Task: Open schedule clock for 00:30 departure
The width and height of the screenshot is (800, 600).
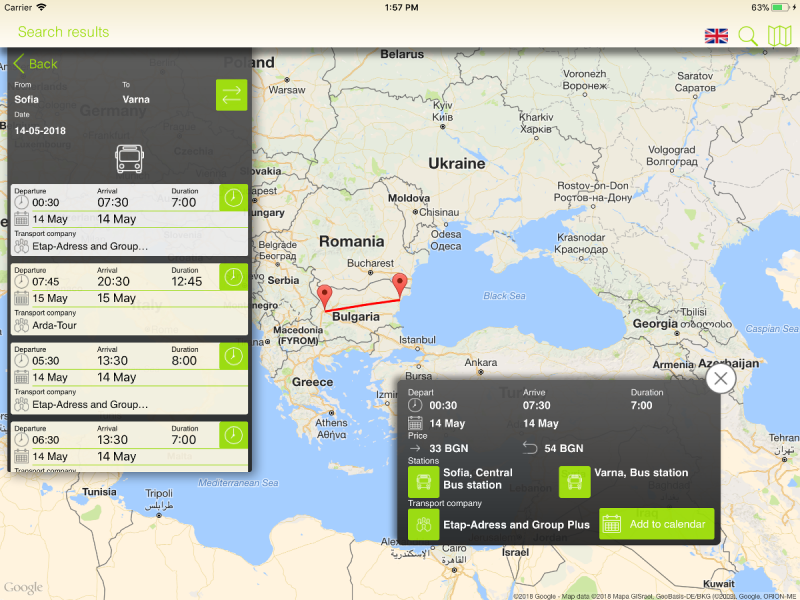Action: (234, 197)
